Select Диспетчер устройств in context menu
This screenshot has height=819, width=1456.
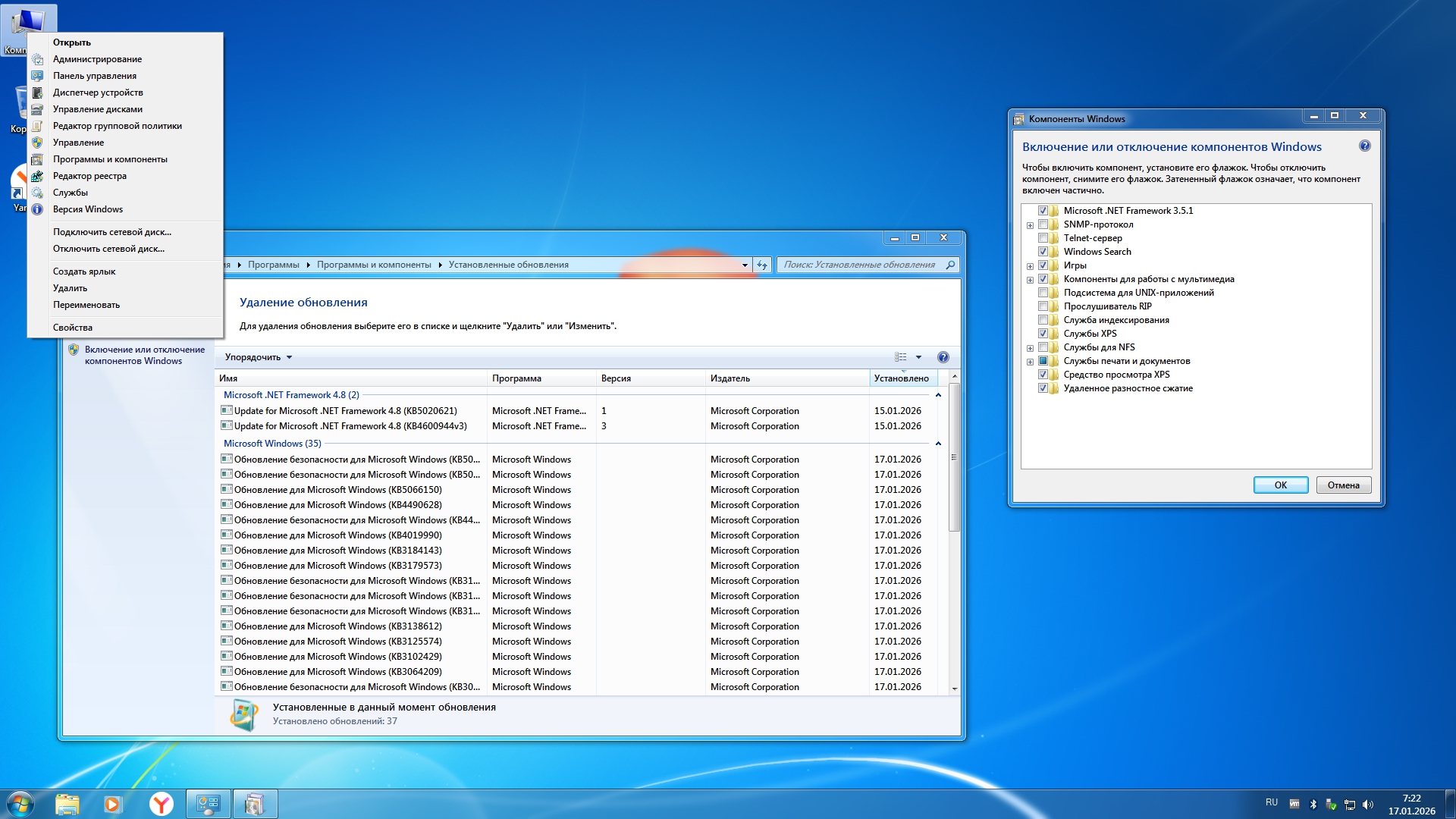(98, 93)
